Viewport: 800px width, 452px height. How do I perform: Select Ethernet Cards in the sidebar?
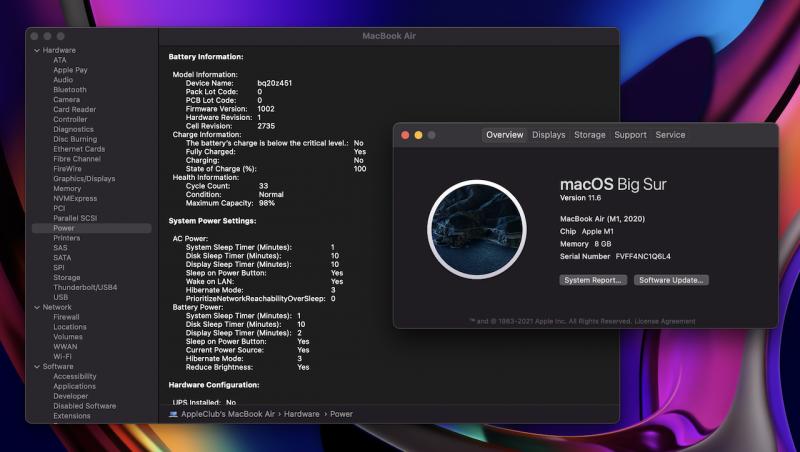[79, 149]
